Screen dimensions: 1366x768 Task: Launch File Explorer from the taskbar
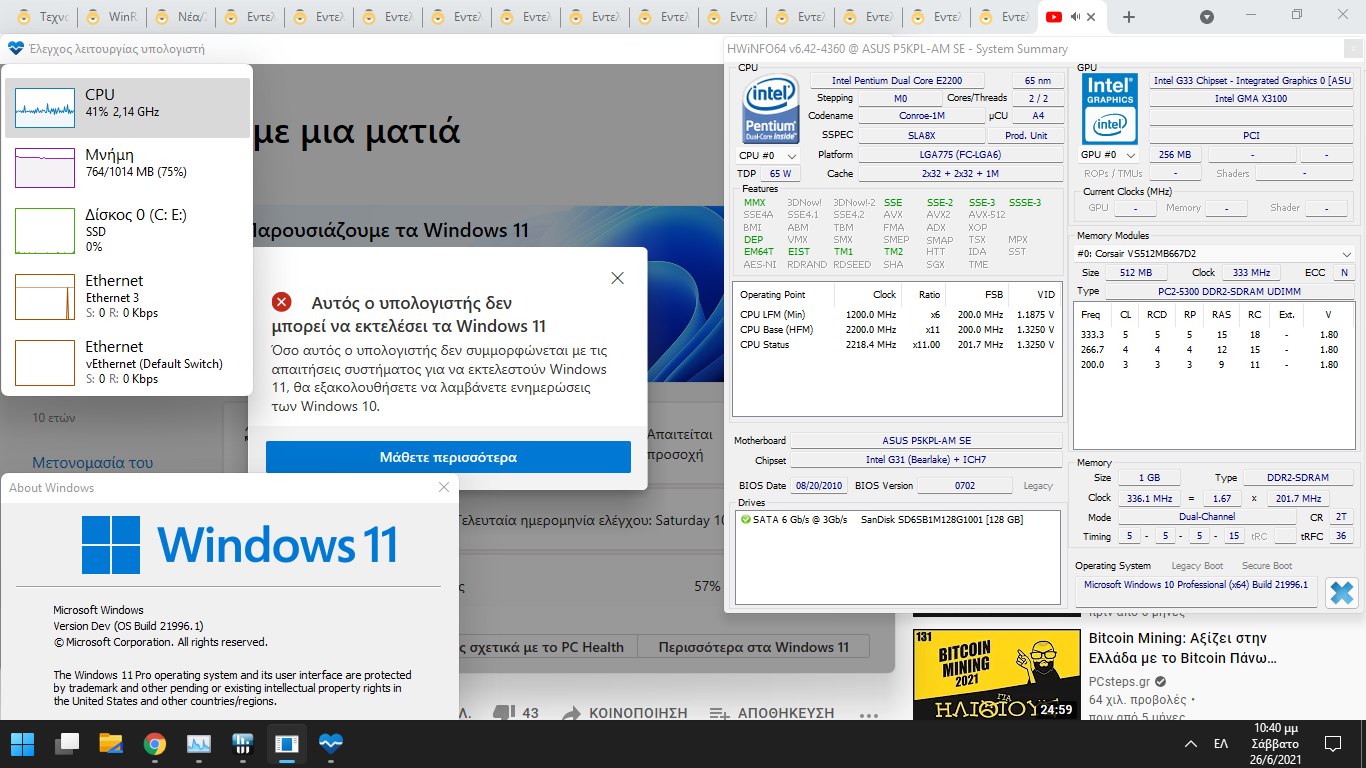pyautogui.click(x=111, y=744)
